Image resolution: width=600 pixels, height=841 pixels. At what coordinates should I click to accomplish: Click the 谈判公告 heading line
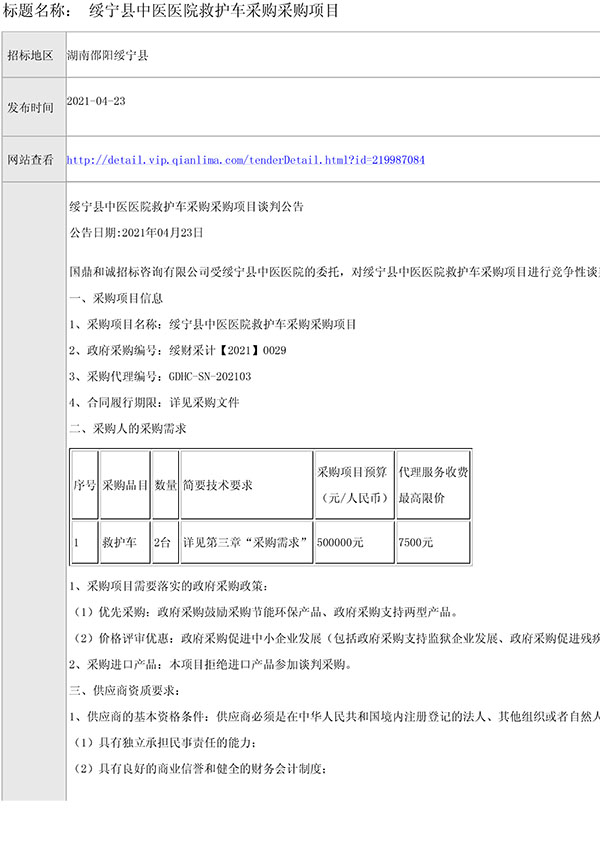coord(187,206)
